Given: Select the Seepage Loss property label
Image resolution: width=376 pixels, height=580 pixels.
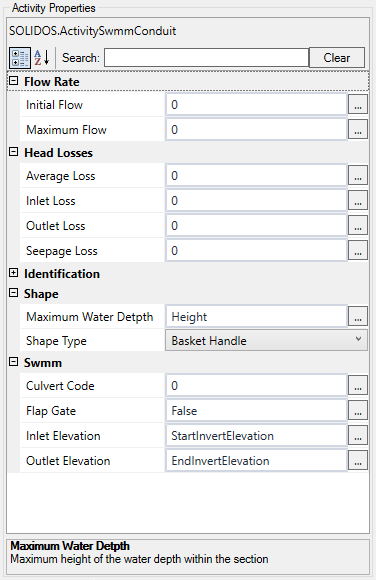Looking at the screenshot, I should 62,251.
